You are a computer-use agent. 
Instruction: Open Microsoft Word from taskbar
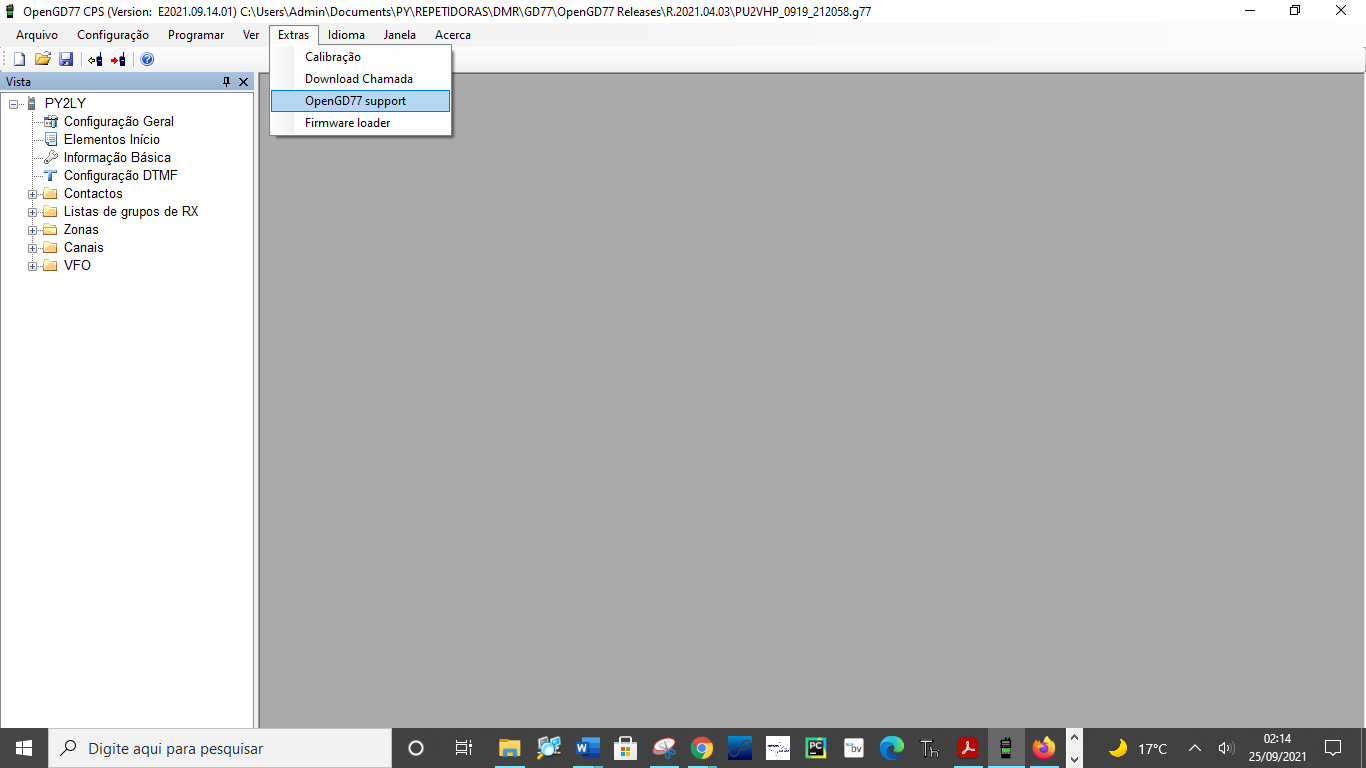coord(587,748)
